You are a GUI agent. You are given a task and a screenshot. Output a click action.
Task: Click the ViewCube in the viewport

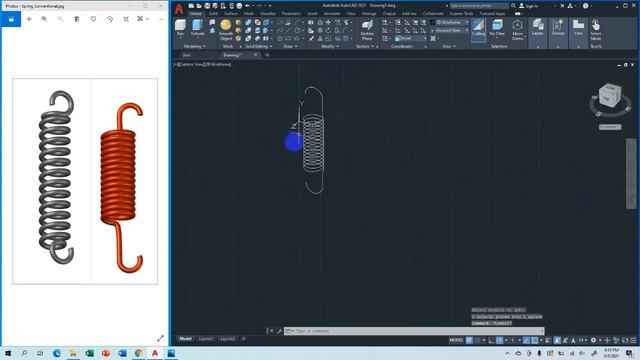click(610, 96)
